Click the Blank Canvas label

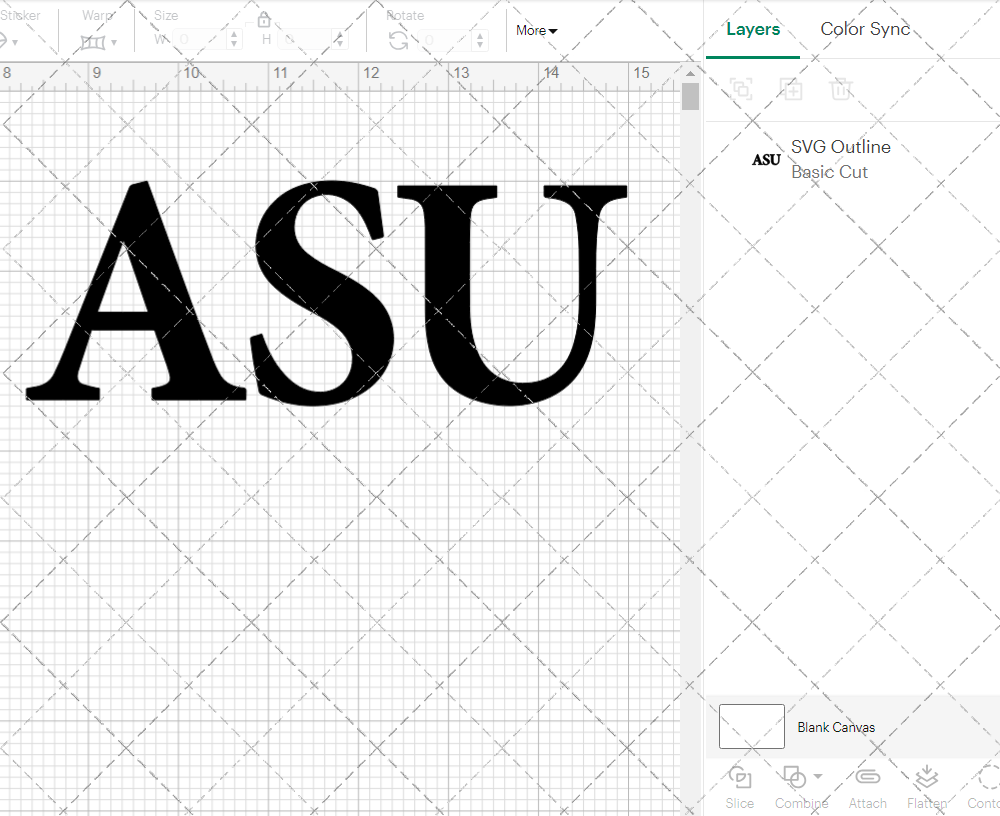tap(836, 727)
